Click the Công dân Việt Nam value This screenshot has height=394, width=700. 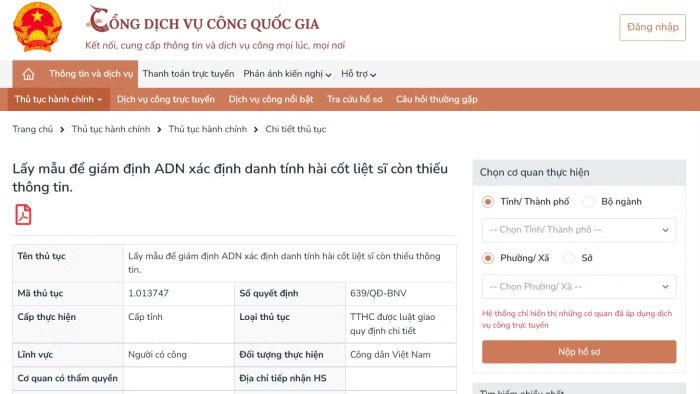click(390, 355)
